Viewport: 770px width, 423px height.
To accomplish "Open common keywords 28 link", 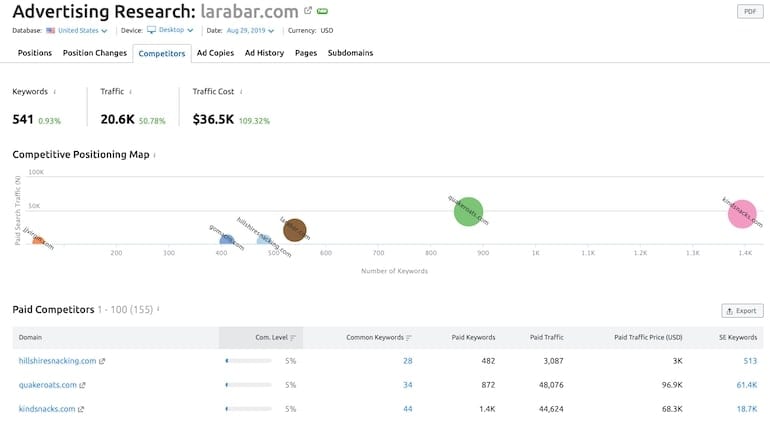I will tap(408, 361).
